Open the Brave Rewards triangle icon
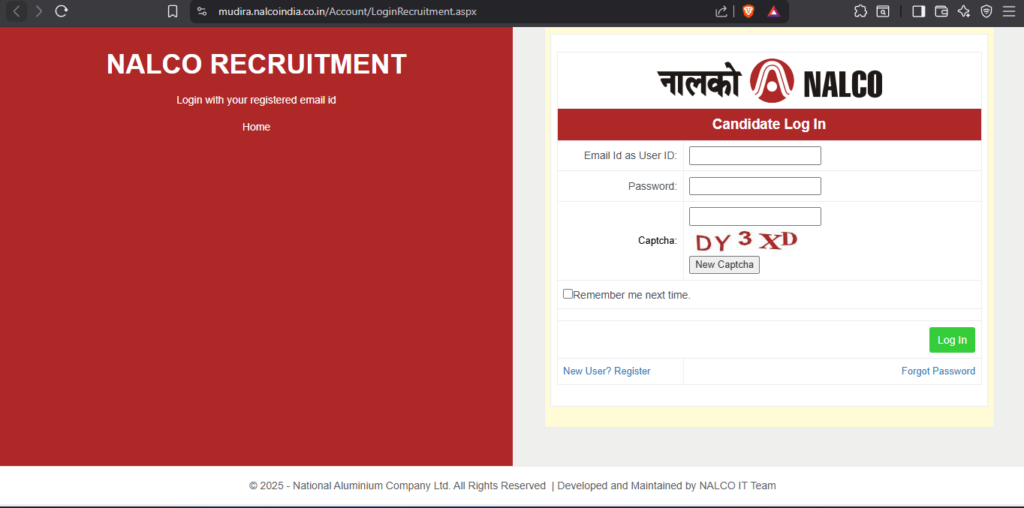Viewport: 1024px width, 508px height. pos(773,11)
